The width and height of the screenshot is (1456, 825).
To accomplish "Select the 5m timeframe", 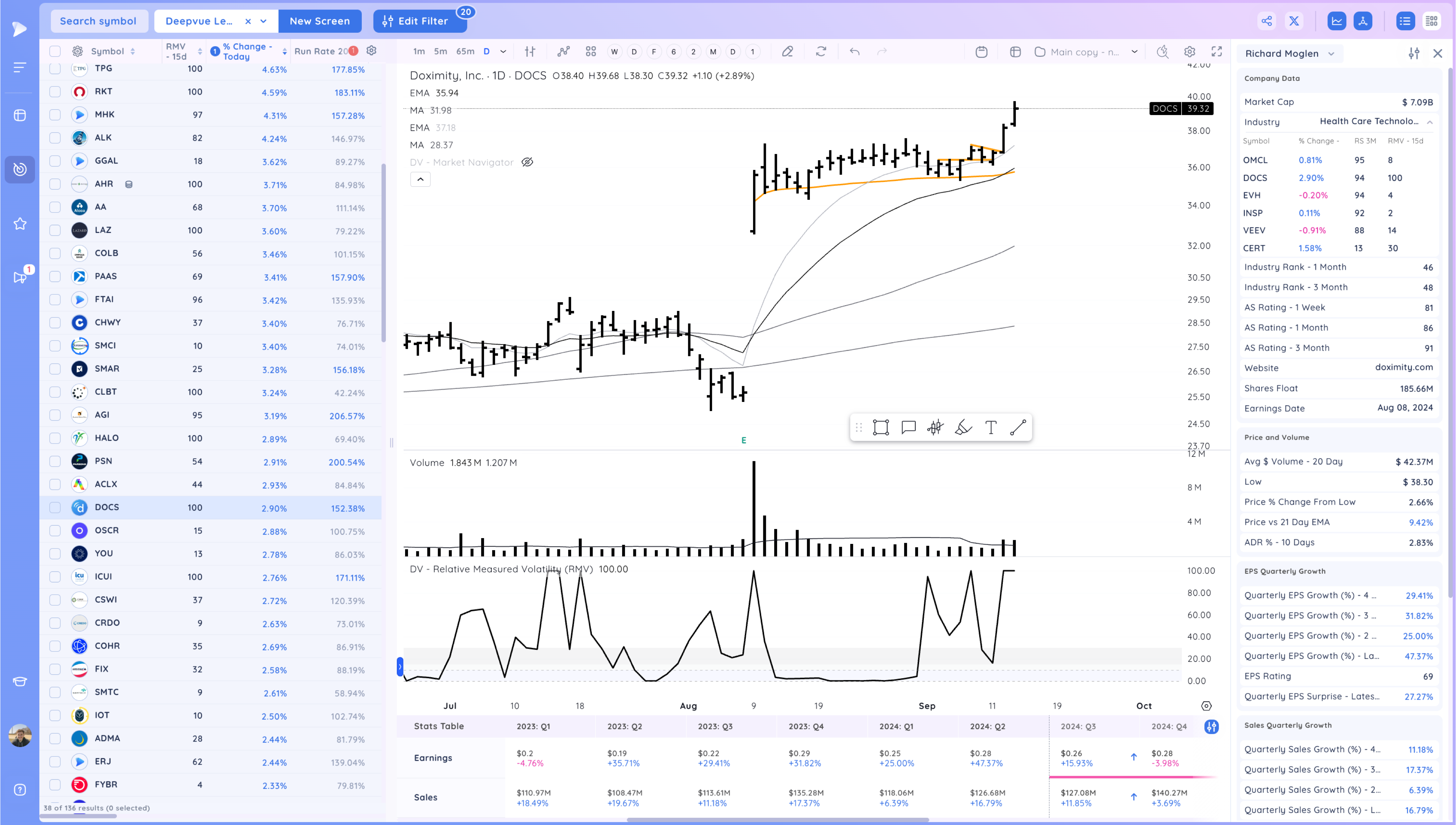I will click(440, 52).
